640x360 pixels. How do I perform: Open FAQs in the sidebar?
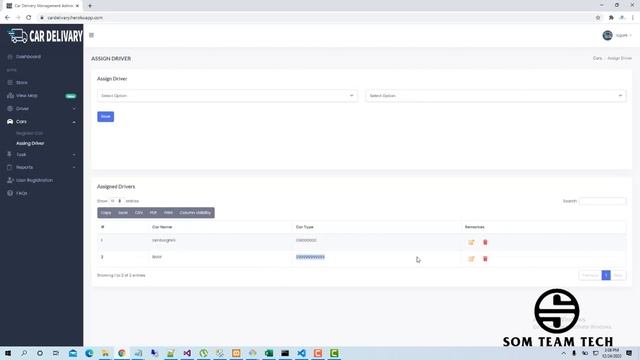click(x=22, y=193)
